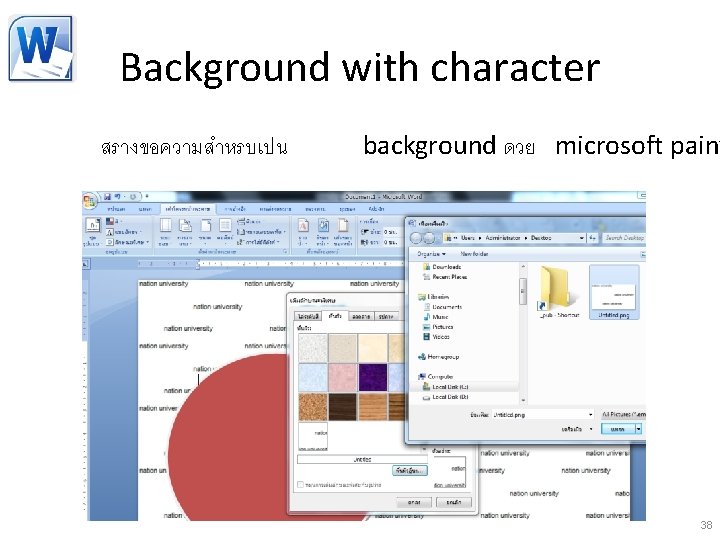Choose the white marble texture swatch
This screenshot has width=720, height=540.
[x=313, y=348]
